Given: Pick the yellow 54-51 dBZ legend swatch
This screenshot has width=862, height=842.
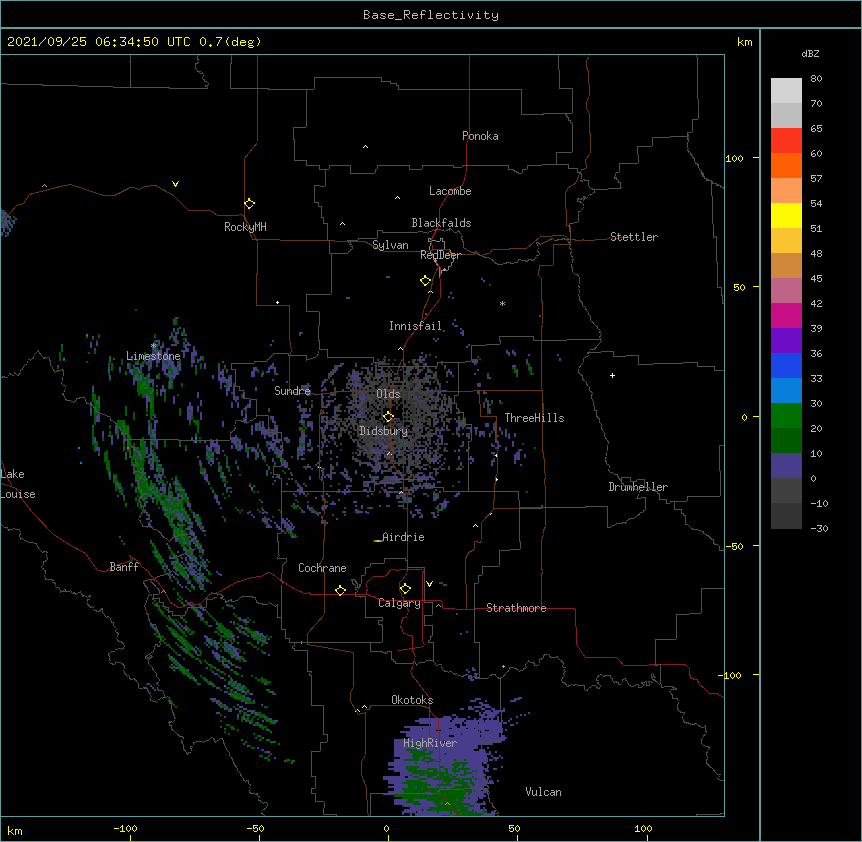Looking at the screenshot, I should click(x=786, y=215).
